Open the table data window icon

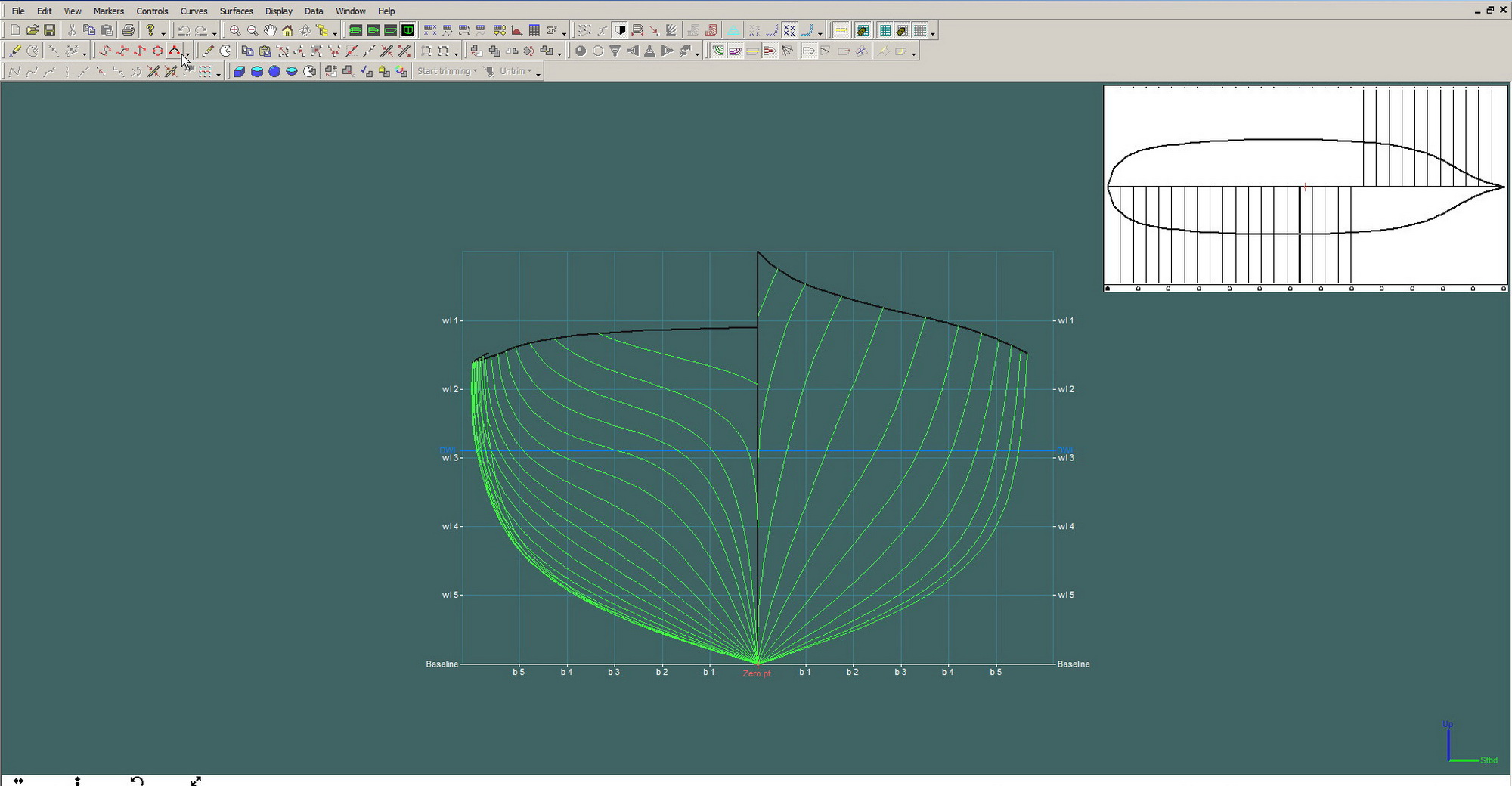coord(534,30)
